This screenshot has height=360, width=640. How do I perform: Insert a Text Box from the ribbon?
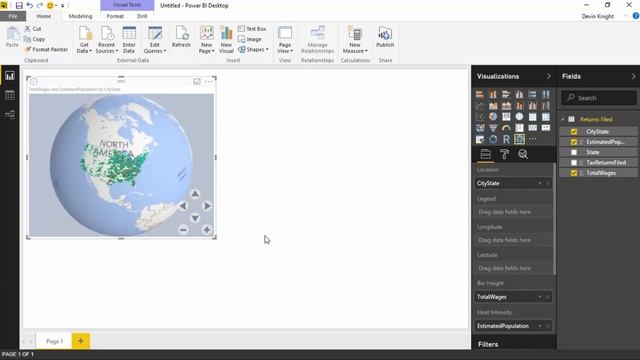click(x=252, y=29)
